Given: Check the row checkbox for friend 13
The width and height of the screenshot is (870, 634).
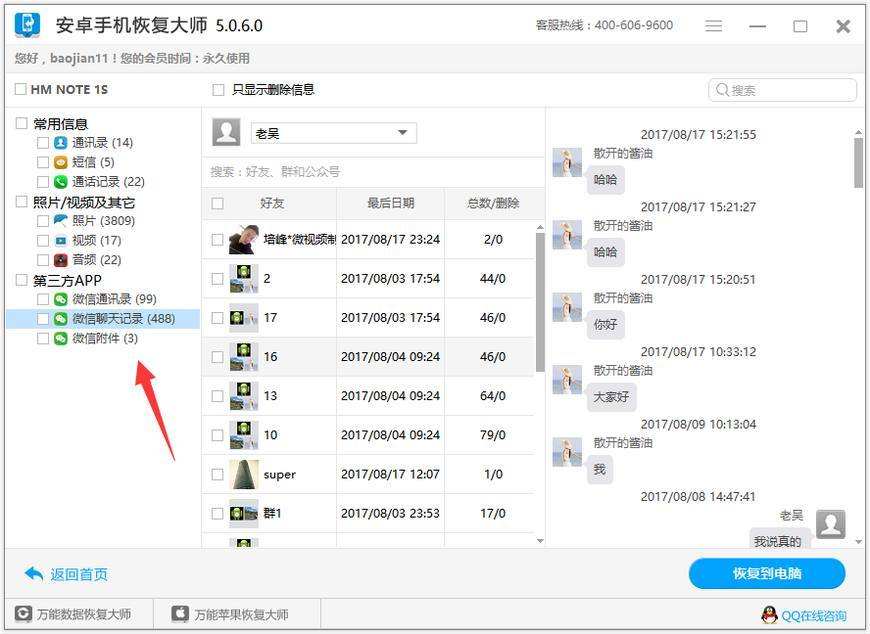Looking at the screenshot, I should [218, 396].
